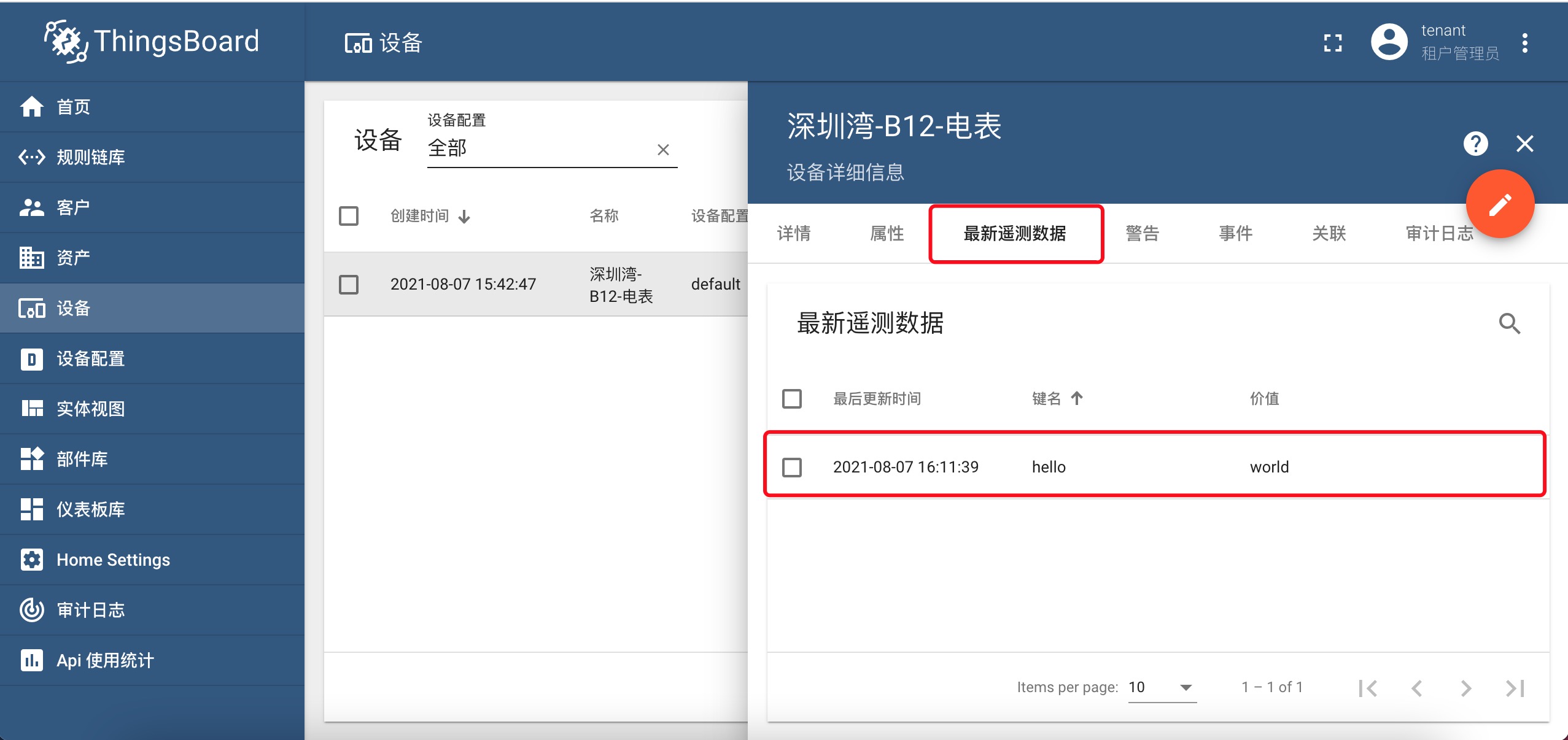Switch to 属性 tab

[887, 233]
